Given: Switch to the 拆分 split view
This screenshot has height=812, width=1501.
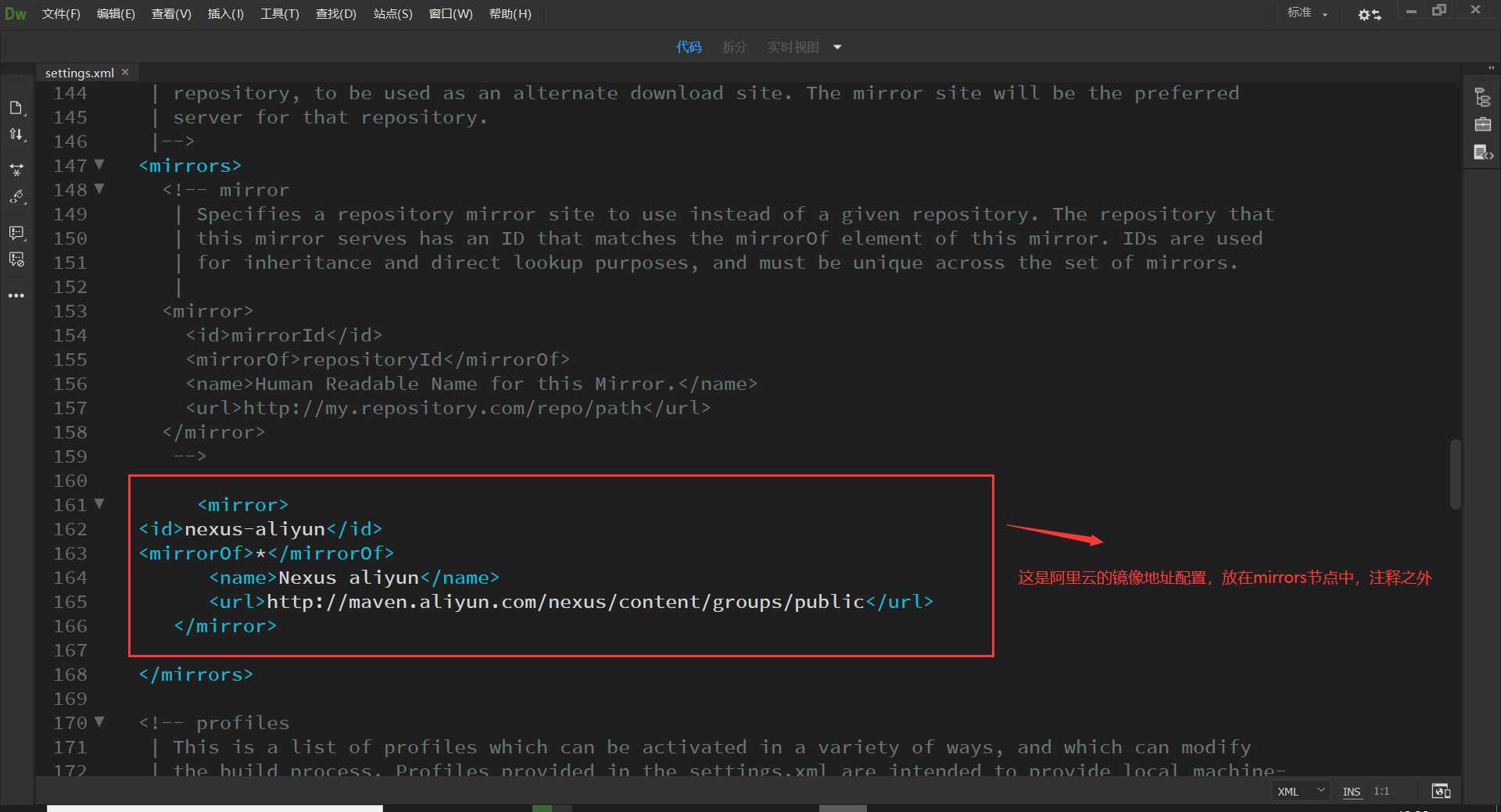Looking at the screenshot, I should 733,47.
